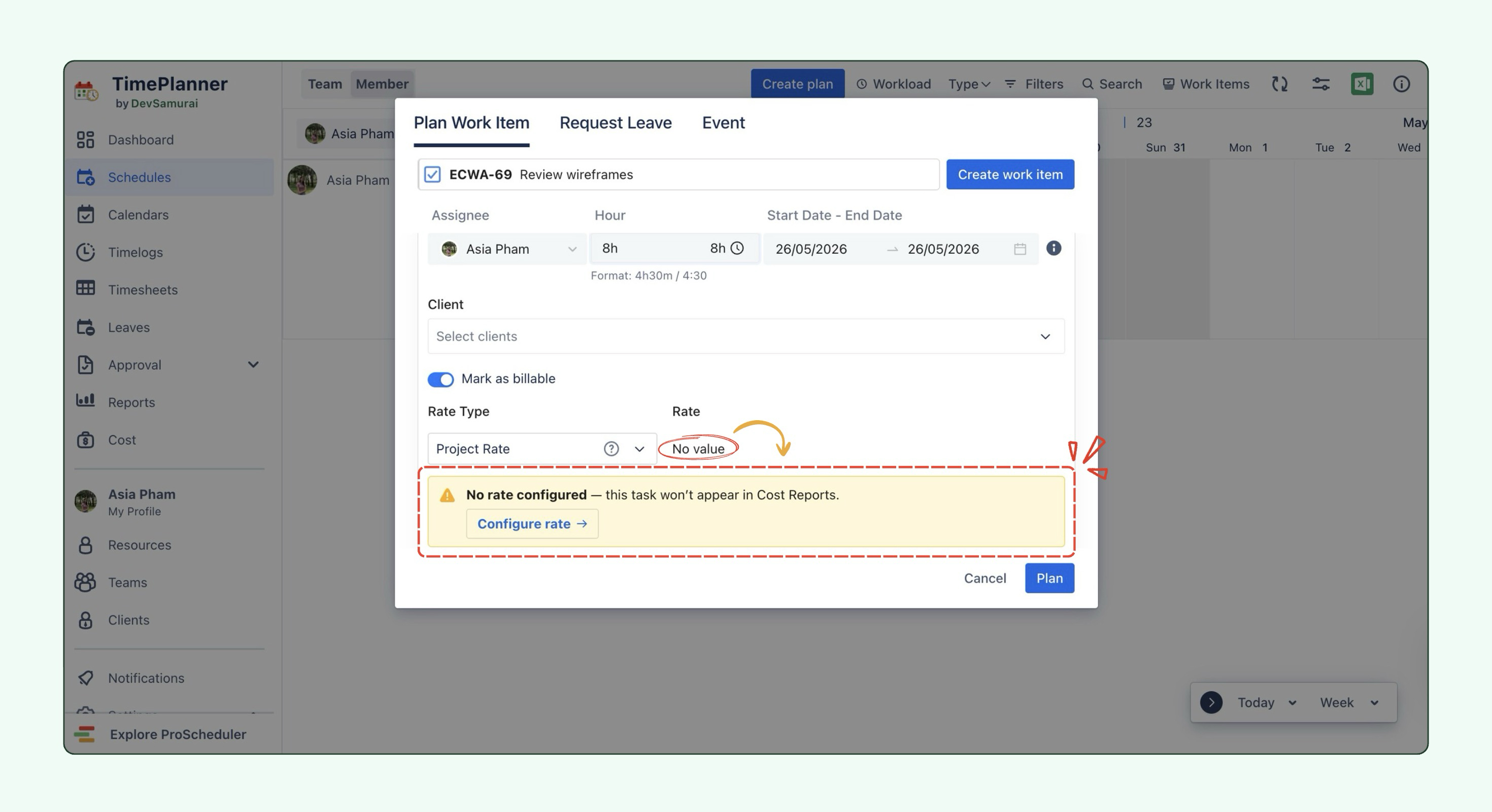
Task: Click the blue Plan button
Action: click(x=1049, y=578)
